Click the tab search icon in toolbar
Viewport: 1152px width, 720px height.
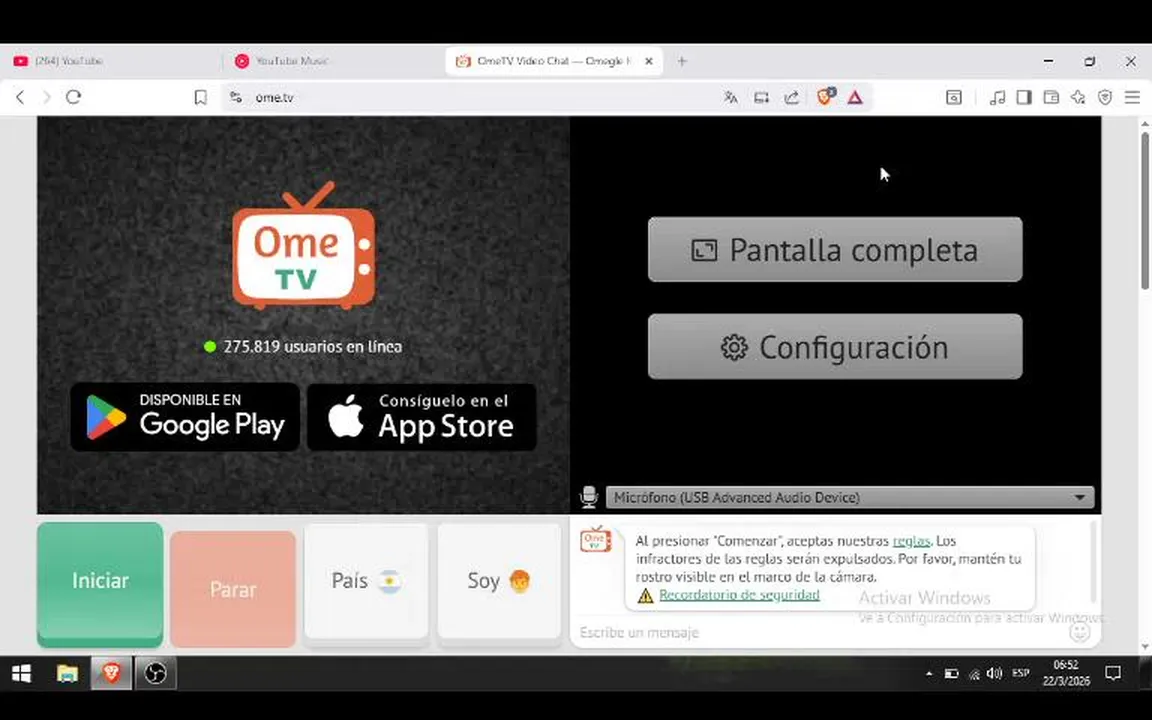pyautogui.click(x=954, y=97)
